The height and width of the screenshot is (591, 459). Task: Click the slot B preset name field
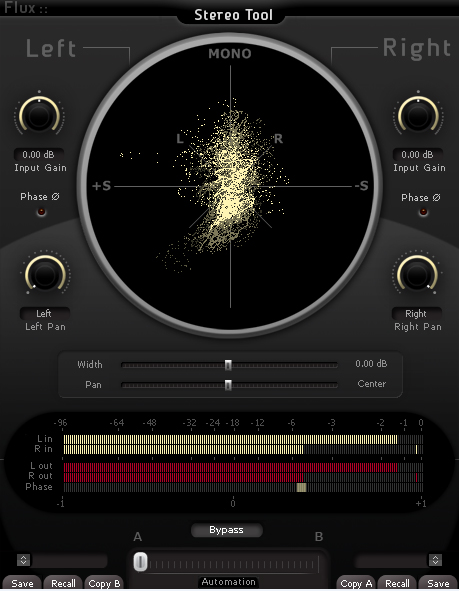click(391, 561)
